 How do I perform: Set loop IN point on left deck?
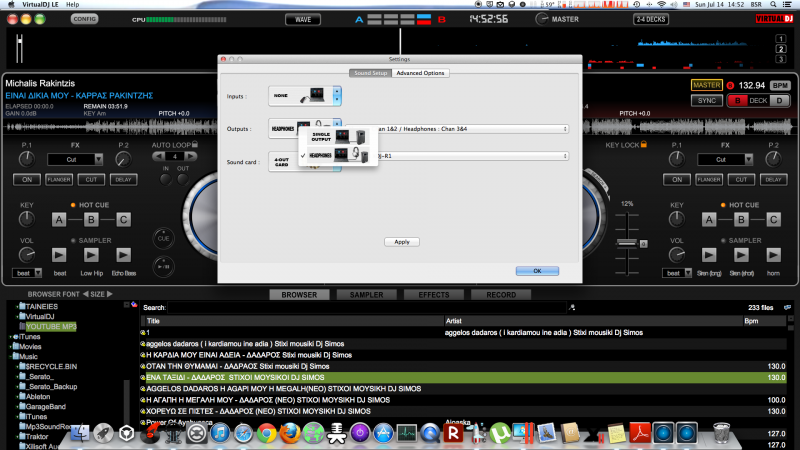click(x=165, y=179)
